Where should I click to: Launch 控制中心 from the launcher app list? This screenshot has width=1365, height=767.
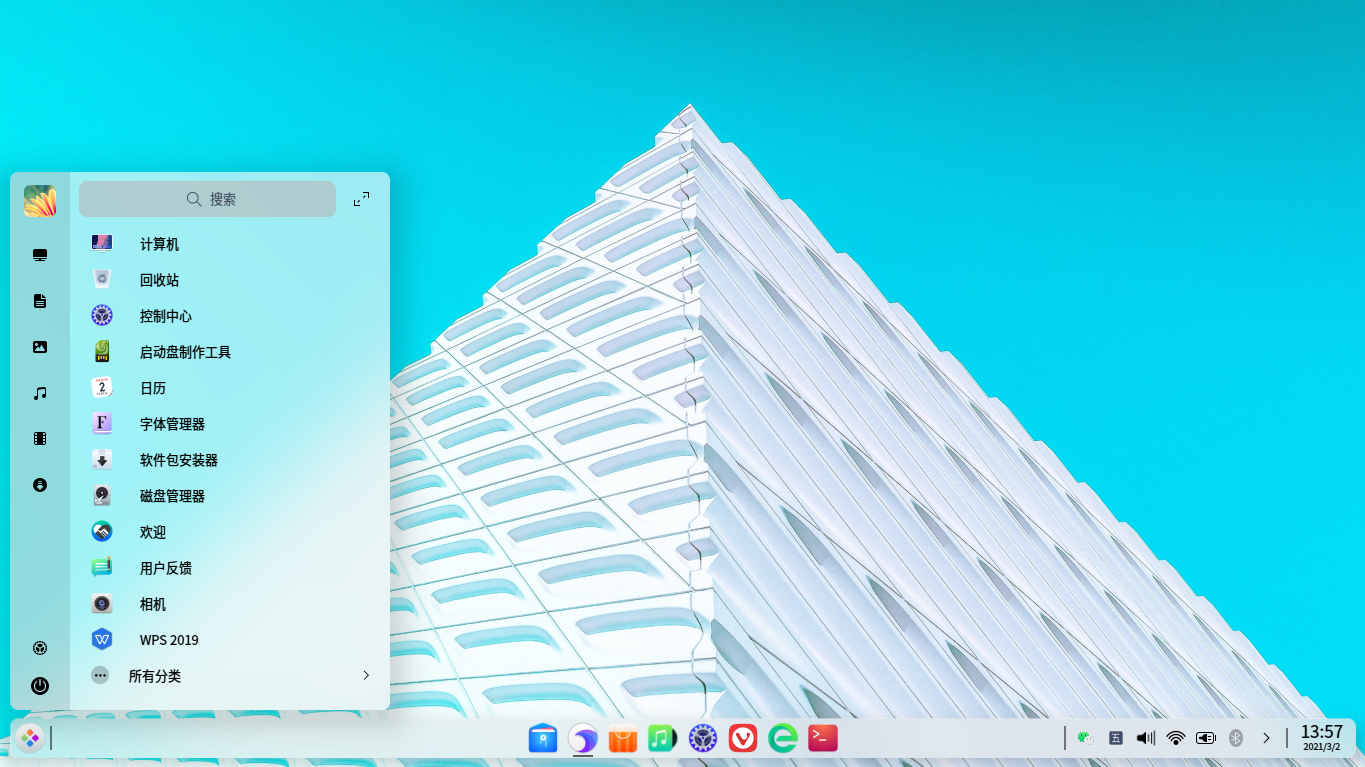pos(230,316)
